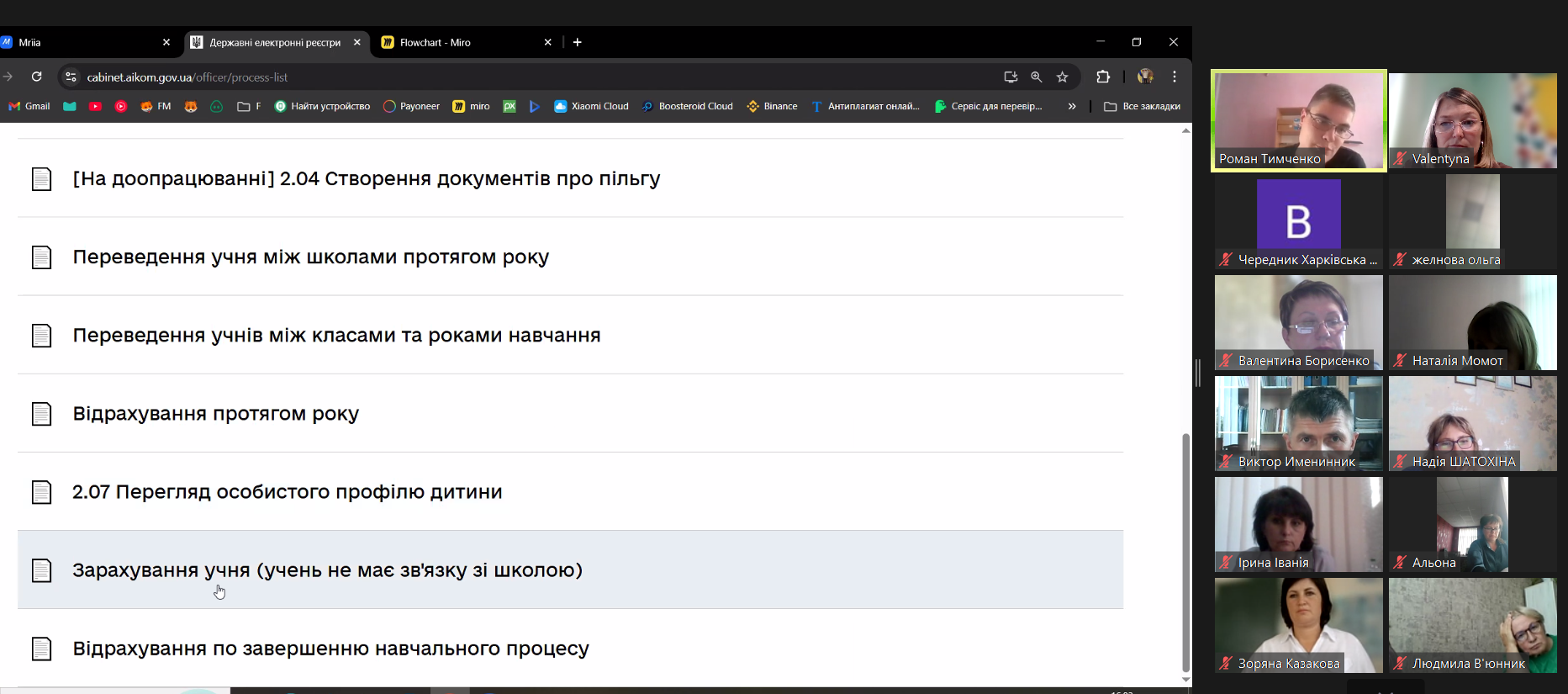Viewport: 1568px width, 694px height.
Task: Open Зарахування учня process link
Action: coord(327,570)
